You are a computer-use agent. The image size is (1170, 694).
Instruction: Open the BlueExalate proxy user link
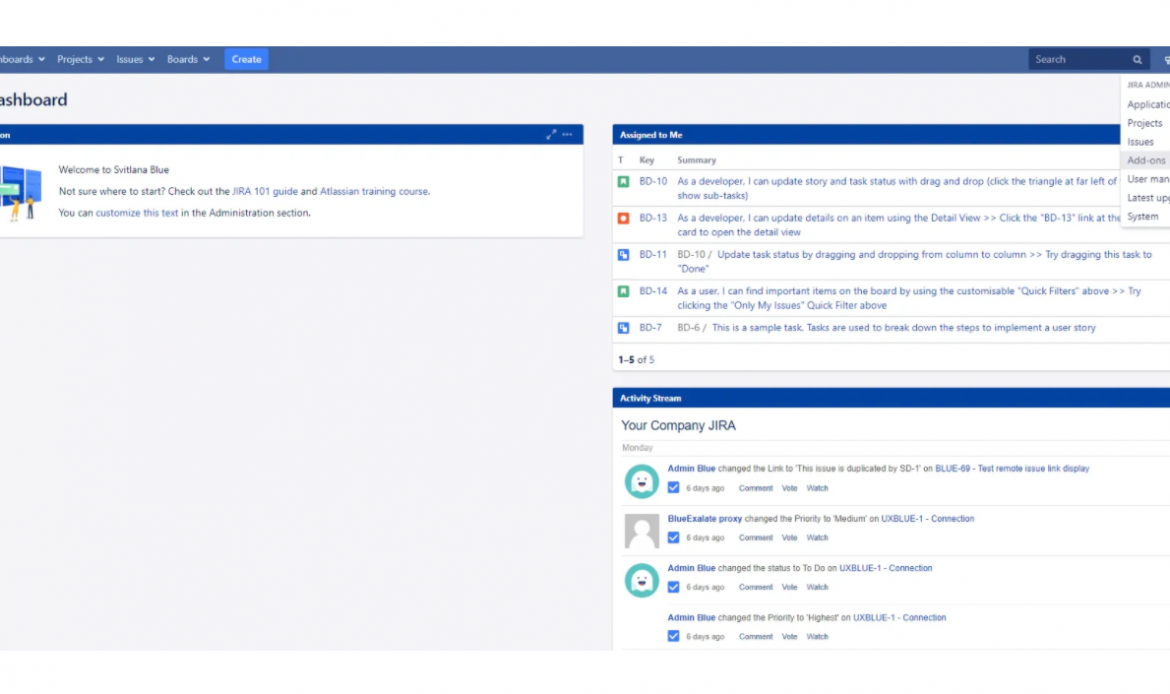click(704, 519)
